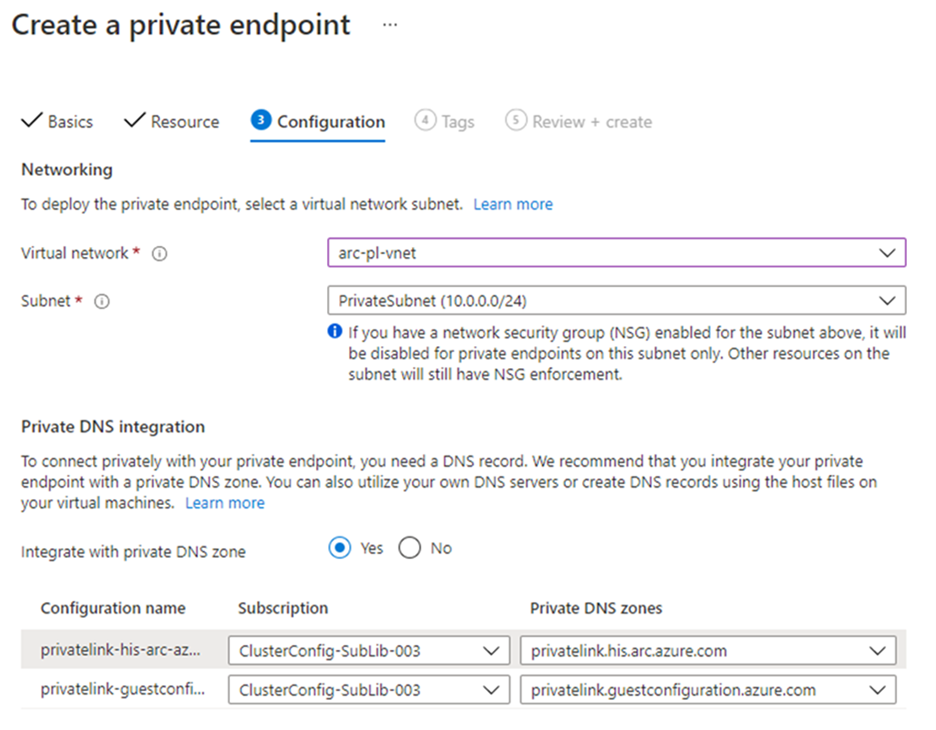Screen dimensions: 936x730
Task: Expand the Virtual network dropdown arc-pl-vnet
Action: tap(616, 253)
